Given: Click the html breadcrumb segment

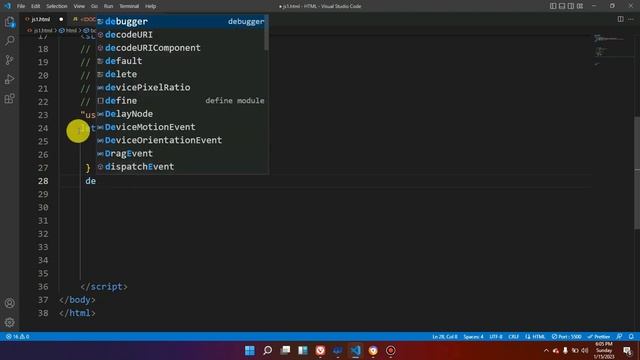Looking at the screenshot, I should [x=68, y=30].
